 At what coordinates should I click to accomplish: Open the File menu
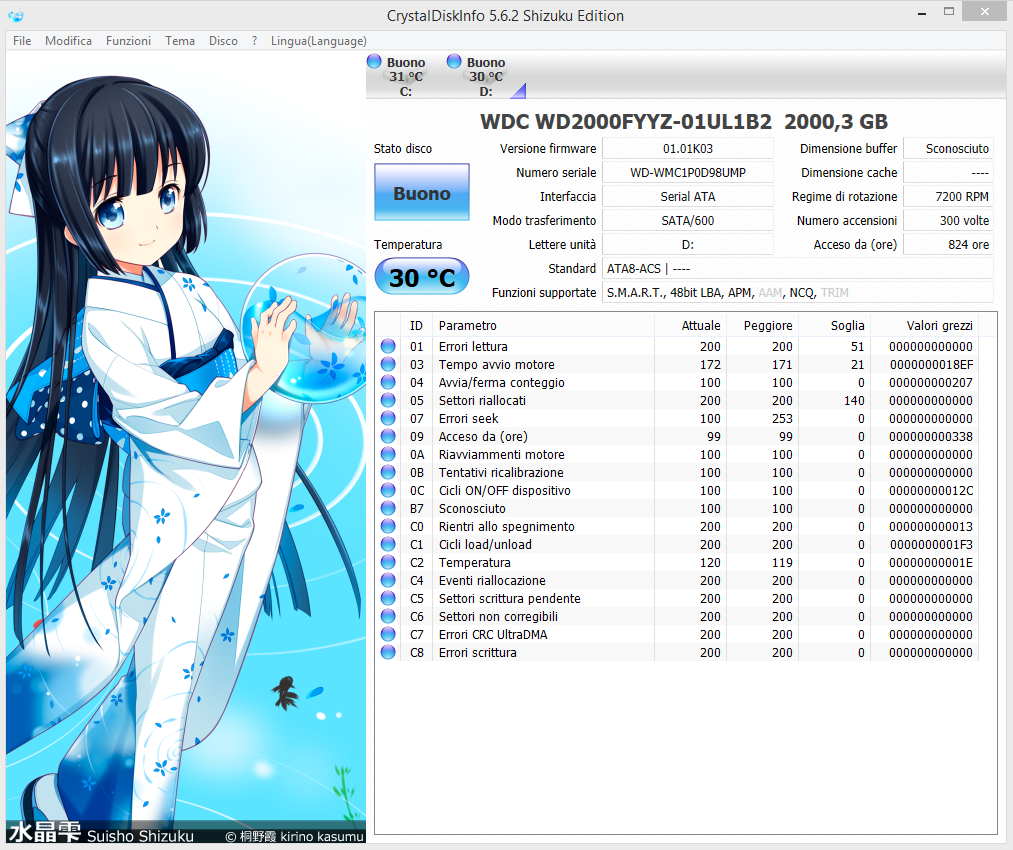pyautogui.click(x=22, y=41)
